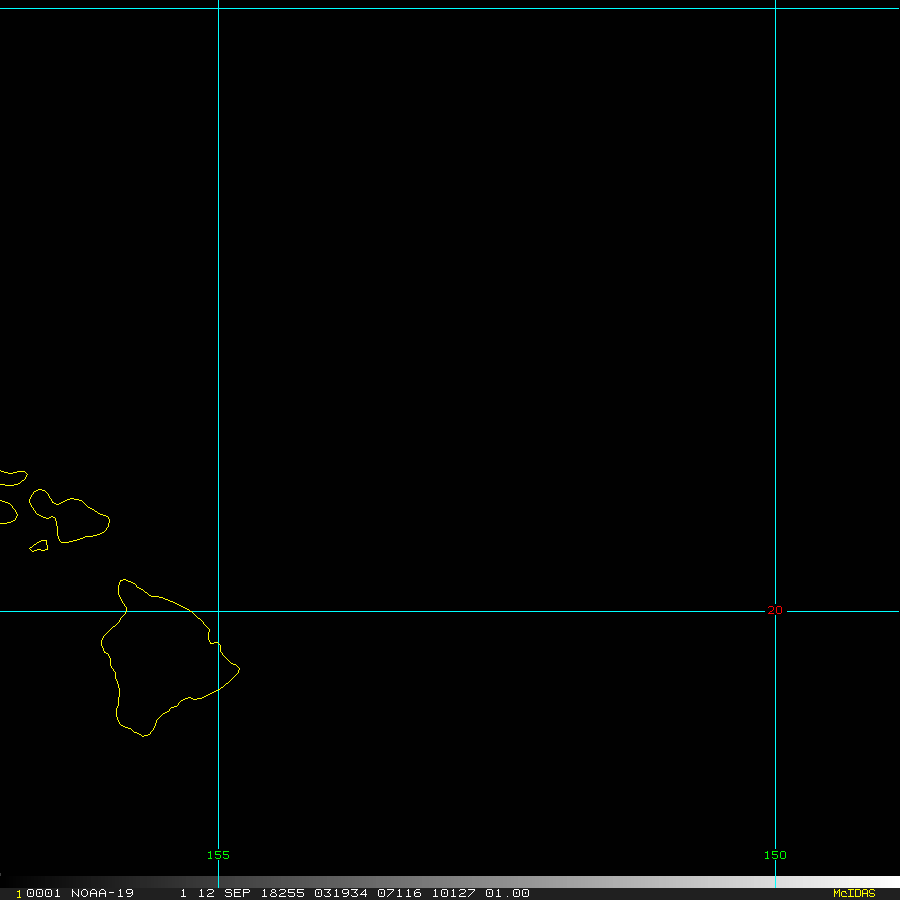Screen dimensions: 900x900
Task: Click the partial Lanai outline at left edge
Action: [x=6, y=512]
